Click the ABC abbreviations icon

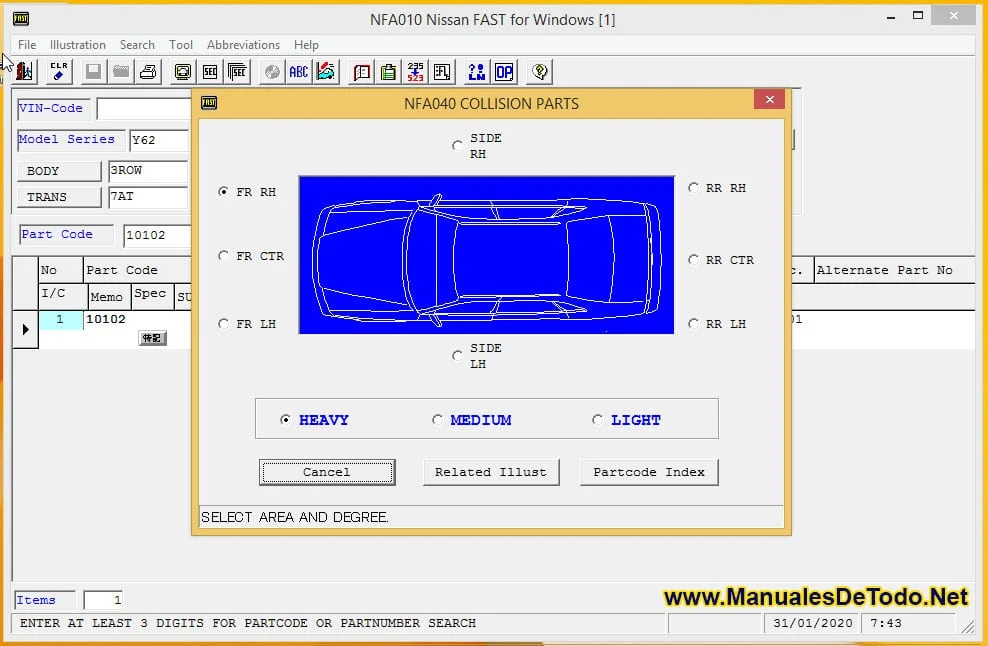tap(299, 72)
